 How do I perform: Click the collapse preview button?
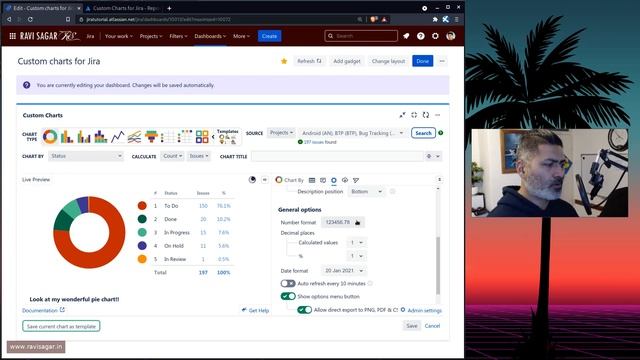(264, 180)
